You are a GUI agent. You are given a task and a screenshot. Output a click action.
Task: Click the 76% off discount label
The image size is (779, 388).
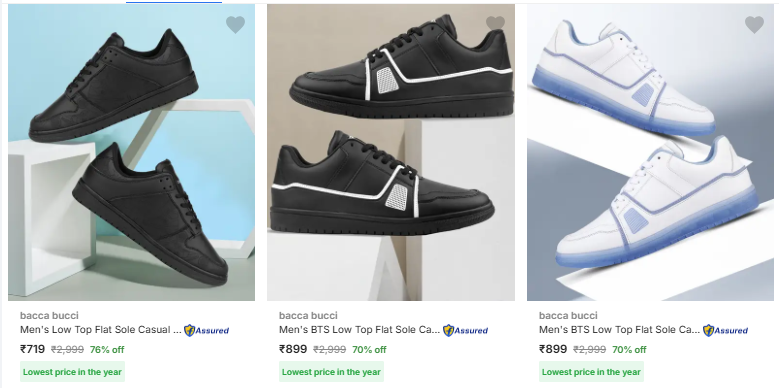tap(107, 350)
